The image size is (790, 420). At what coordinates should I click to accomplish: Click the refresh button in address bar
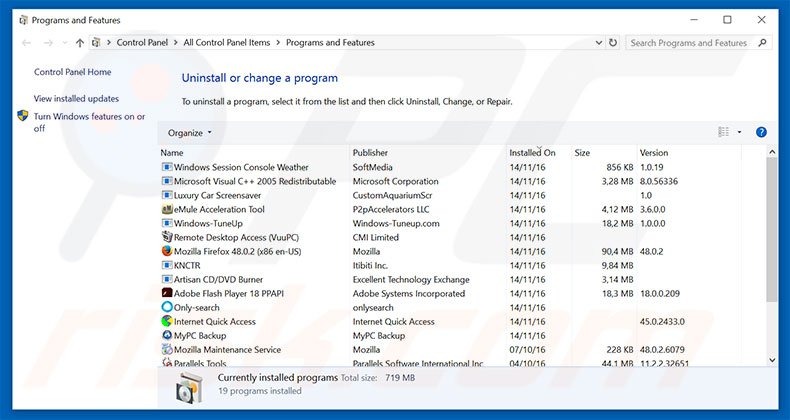tap(613, 43)
